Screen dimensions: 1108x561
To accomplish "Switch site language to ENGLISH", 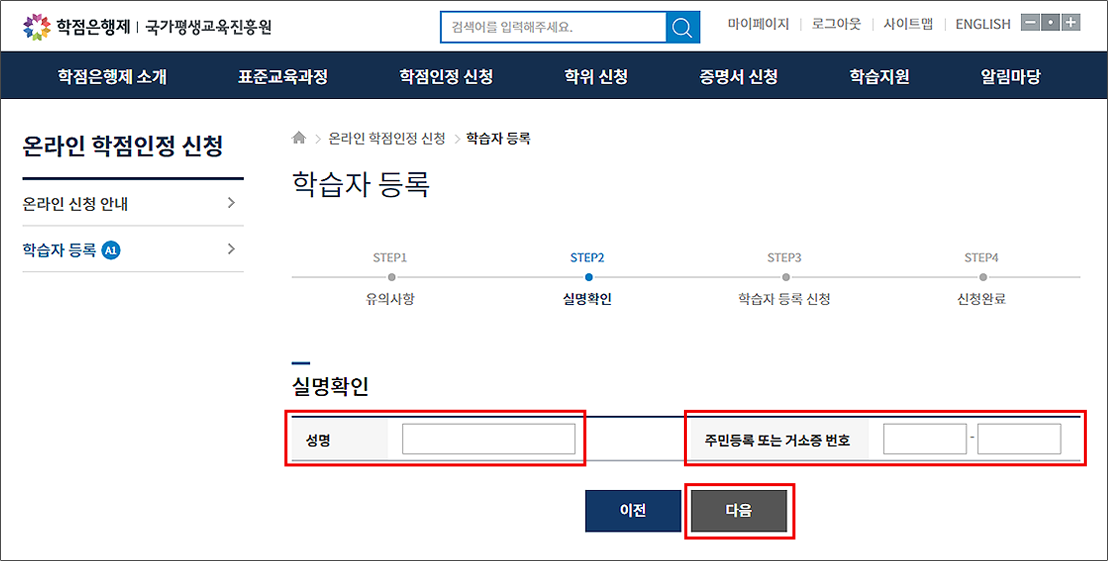I will [982, 24].
